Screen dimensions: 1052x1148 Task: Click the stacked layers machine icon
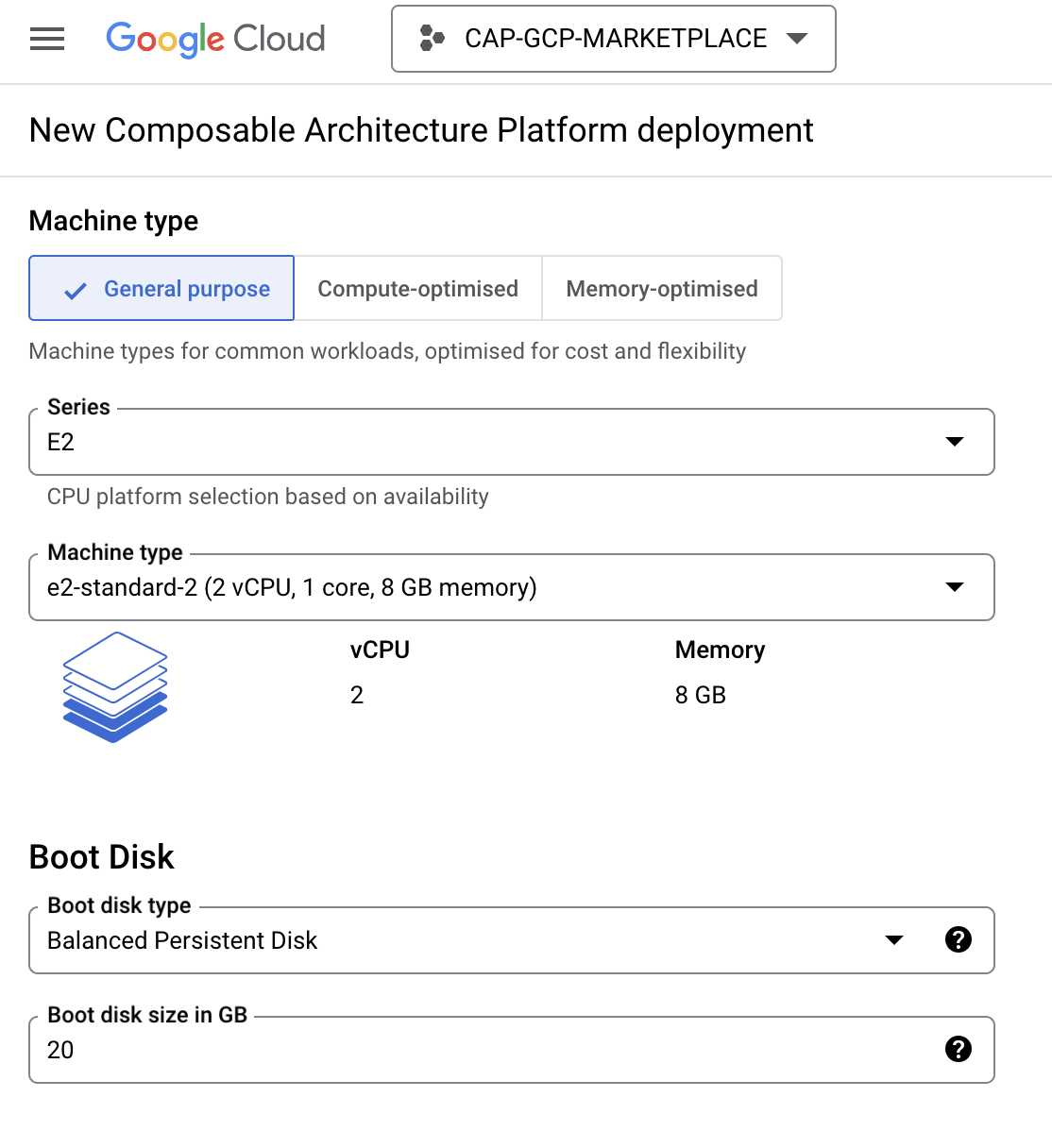click(115, 687)
